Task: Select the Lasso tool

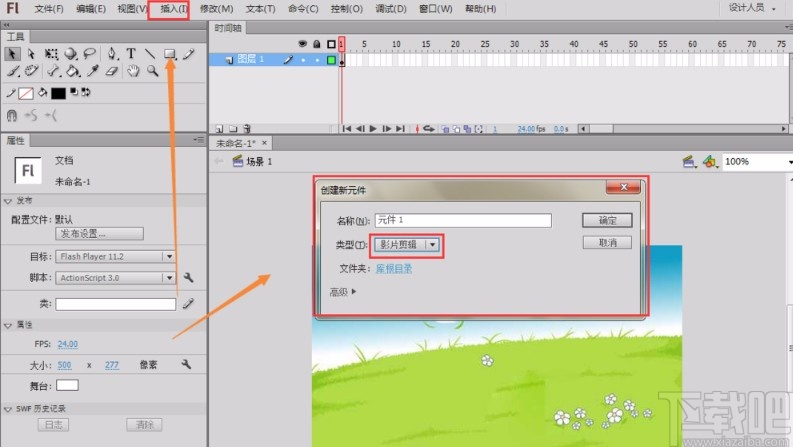Action: point(90,54)
